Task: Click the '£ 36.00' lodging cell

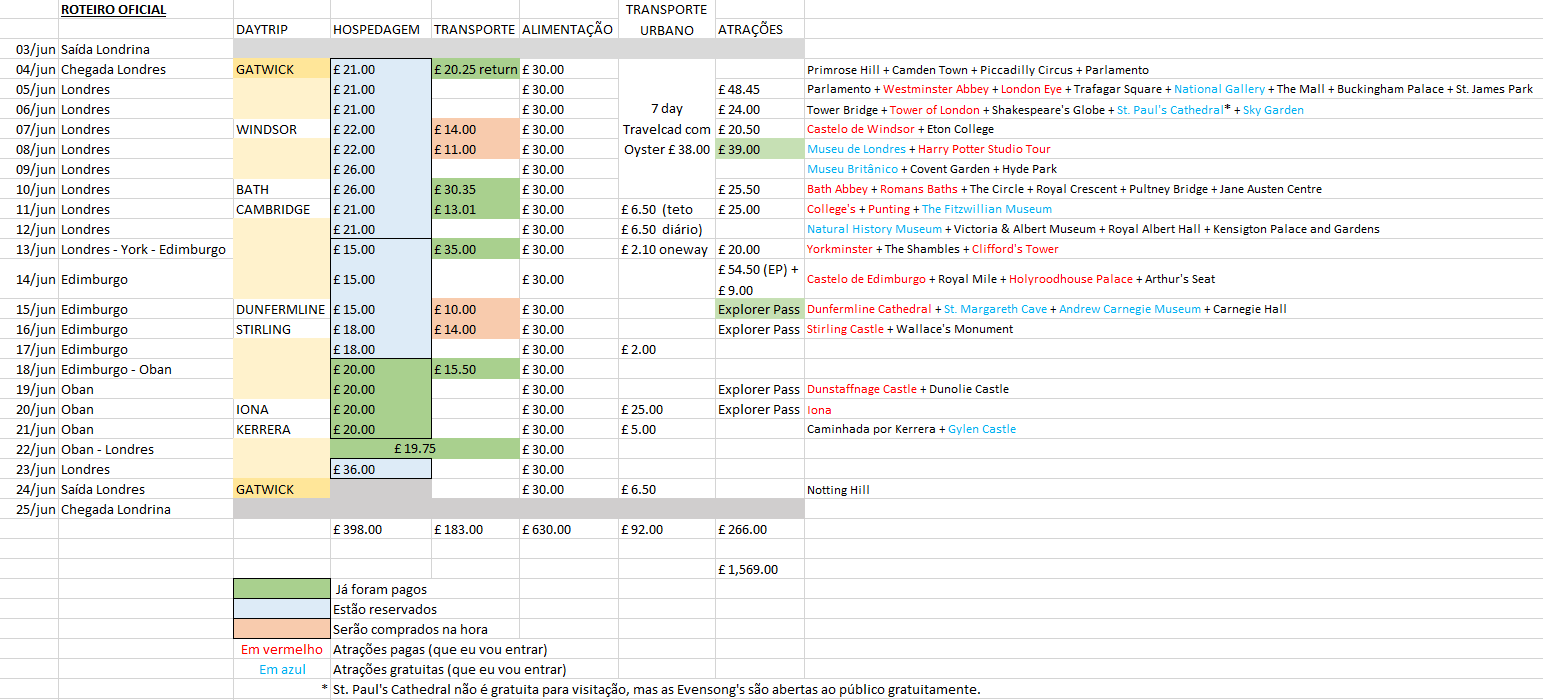Action: click(381, 469)
